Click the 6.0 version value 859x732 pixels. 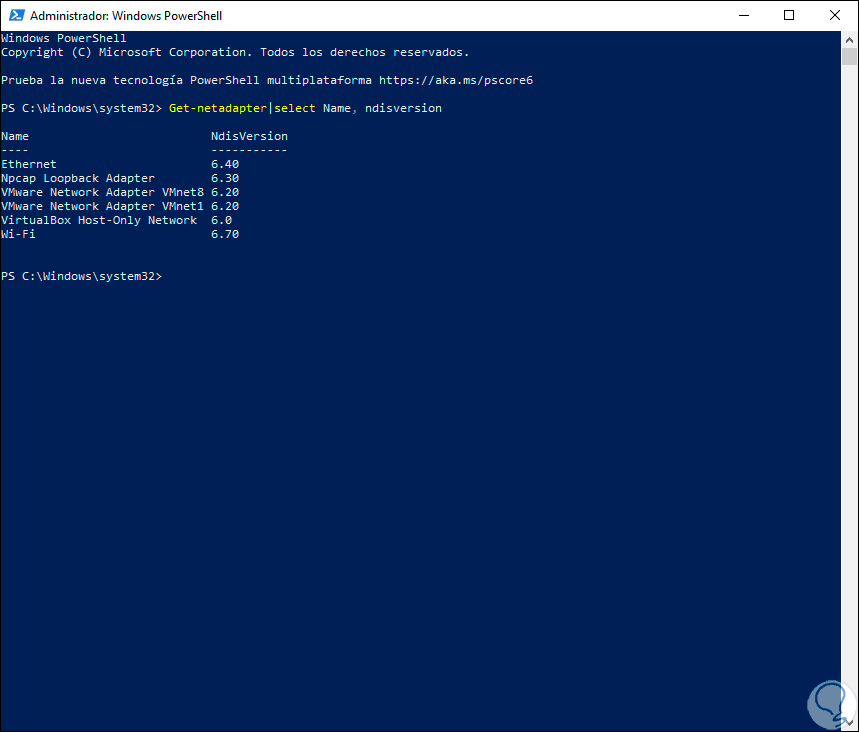tap(221, 220)
